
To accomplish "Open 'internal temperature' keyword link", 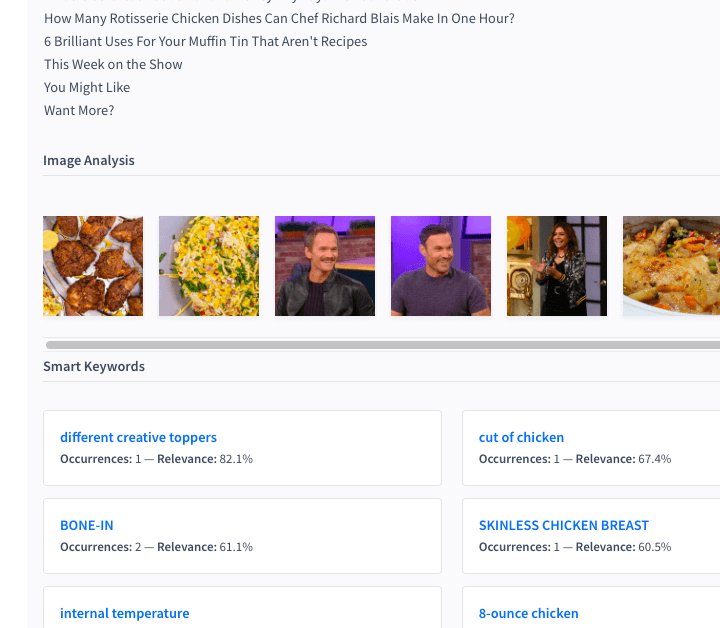I will pos(124,613).
